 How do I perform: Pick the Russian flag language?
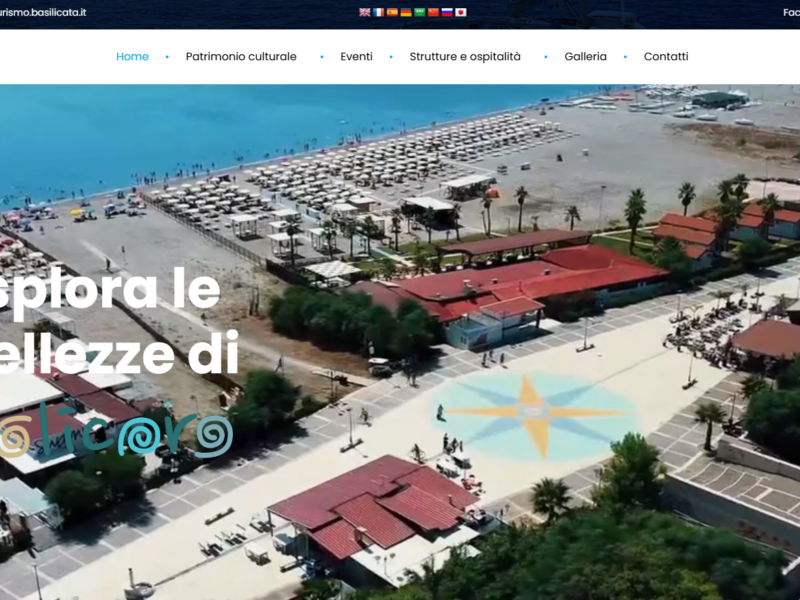[447, 12]
